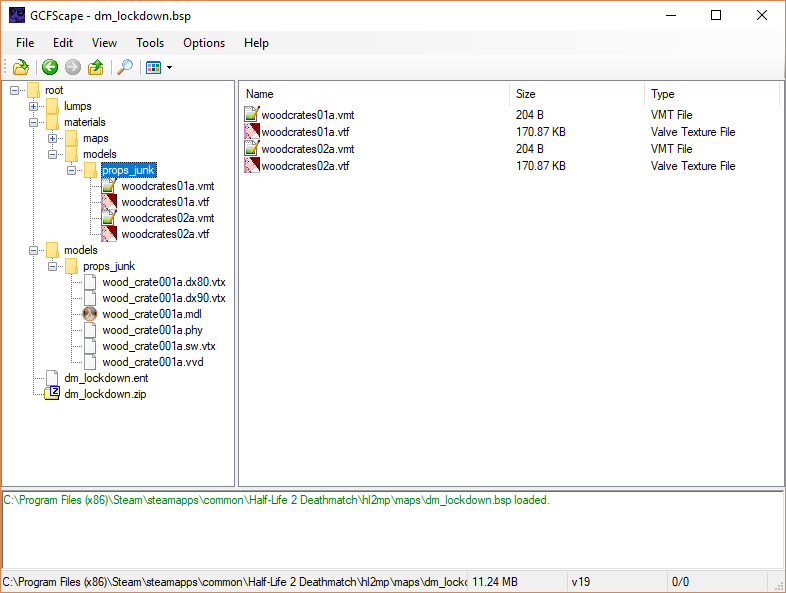This screenshot has width=786, height=593.
Task: Click woodcrates02a.vtf texture icon in tree
Action: (x=109, y=234)
